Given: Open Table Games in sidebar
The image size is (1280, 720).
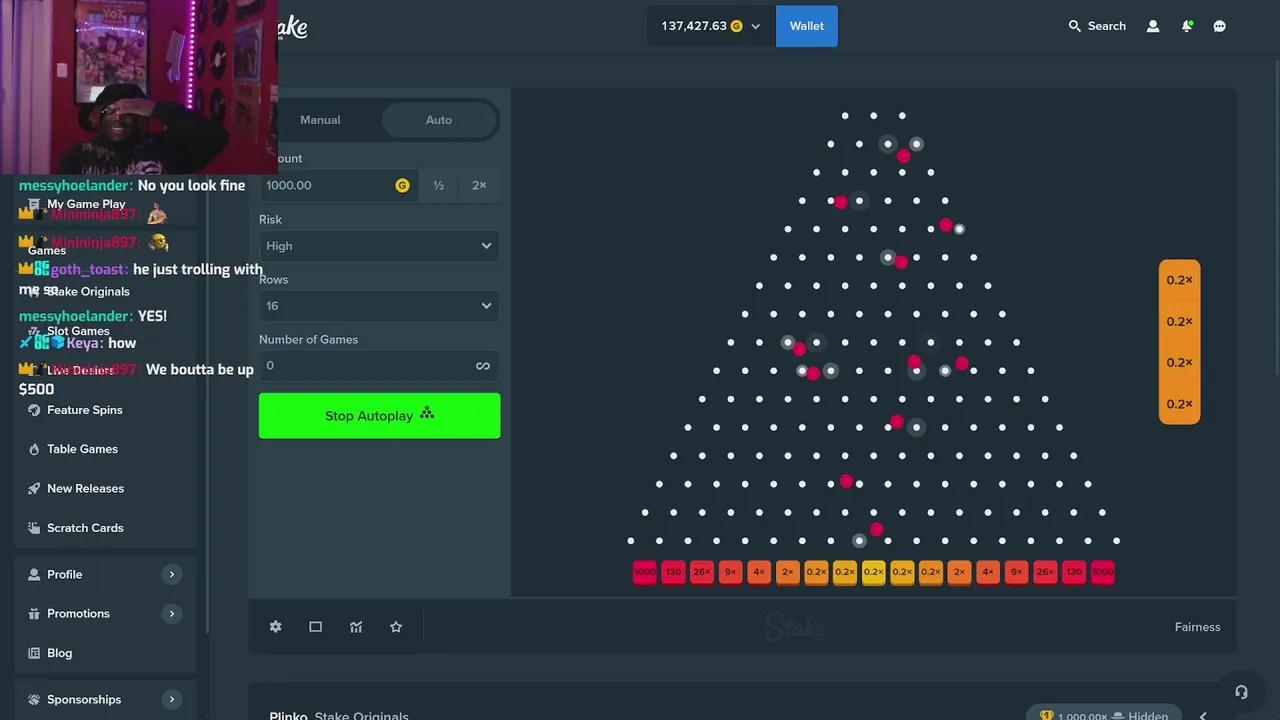Looking at the screenshot, I should [82, 449].
